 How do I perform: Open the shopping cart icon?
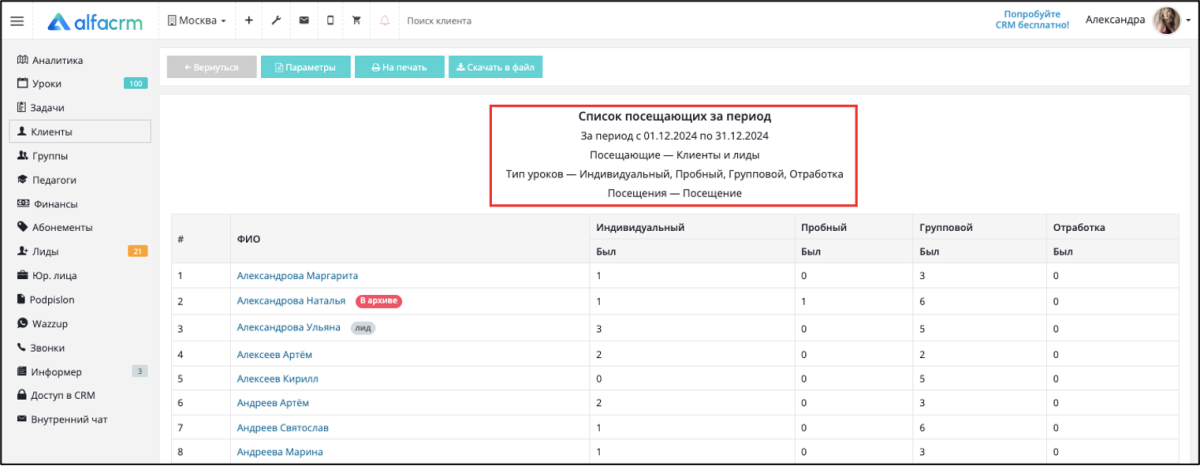click(357, 20)
